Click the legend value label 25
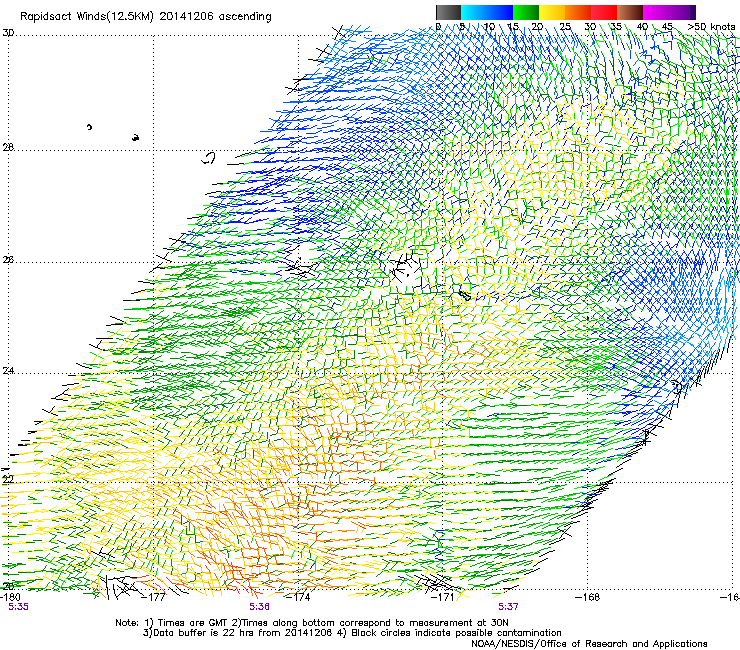 click(565, 26)
